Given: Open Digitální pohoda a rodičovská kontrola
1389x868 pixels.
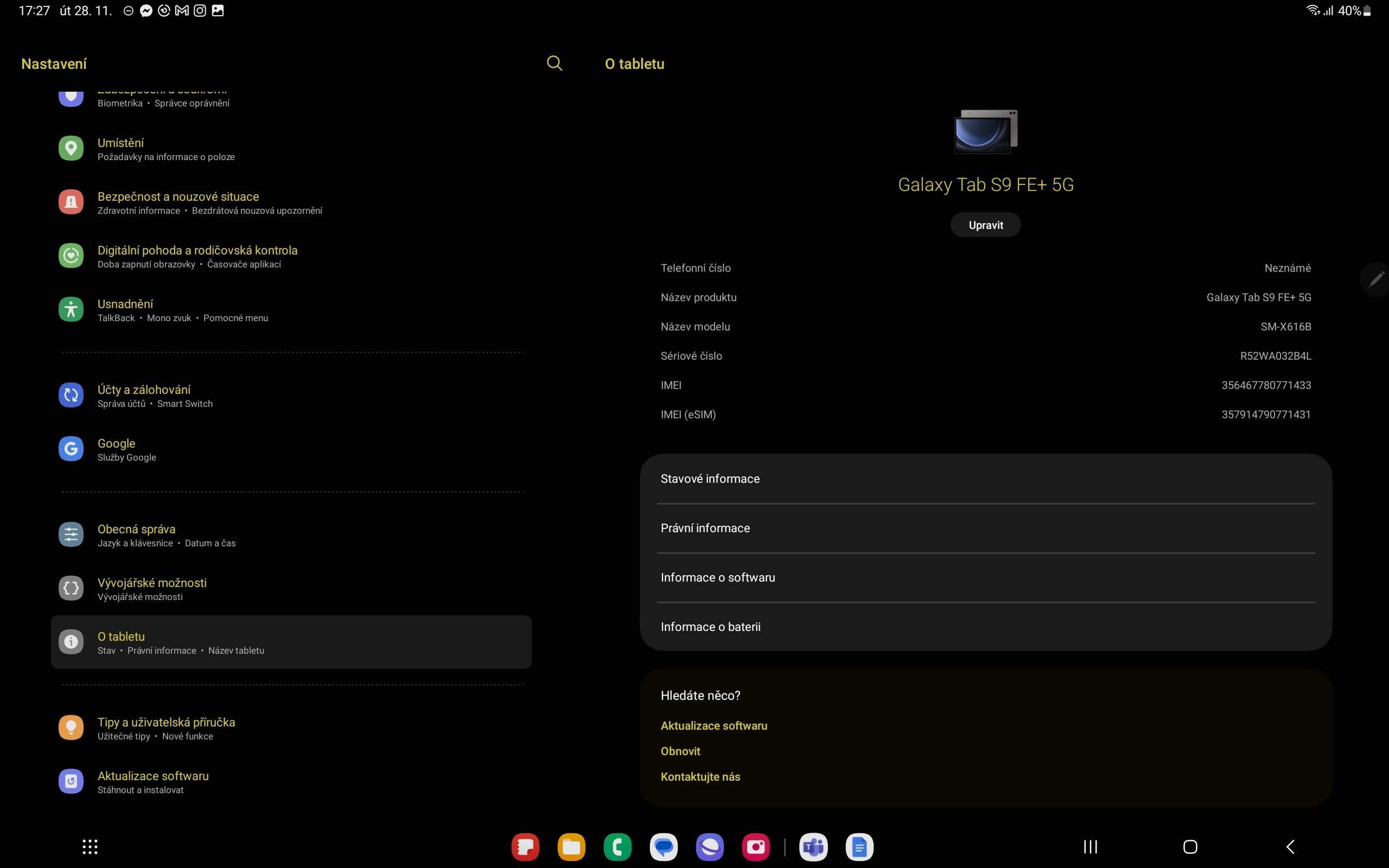Looking at the screenshot, I should coord(291,256).
